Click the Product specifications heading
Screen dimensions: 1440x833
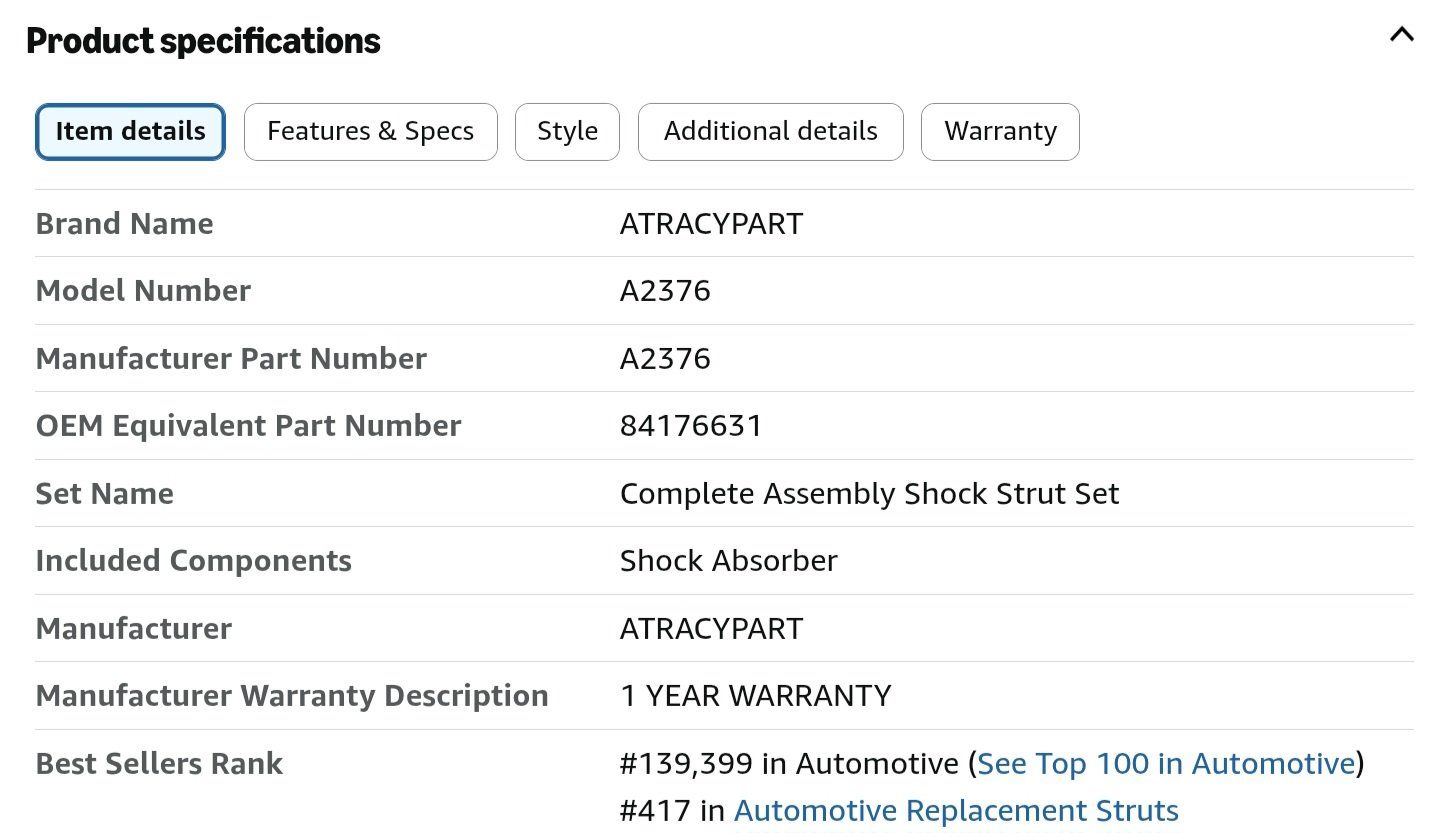point(203,41)
